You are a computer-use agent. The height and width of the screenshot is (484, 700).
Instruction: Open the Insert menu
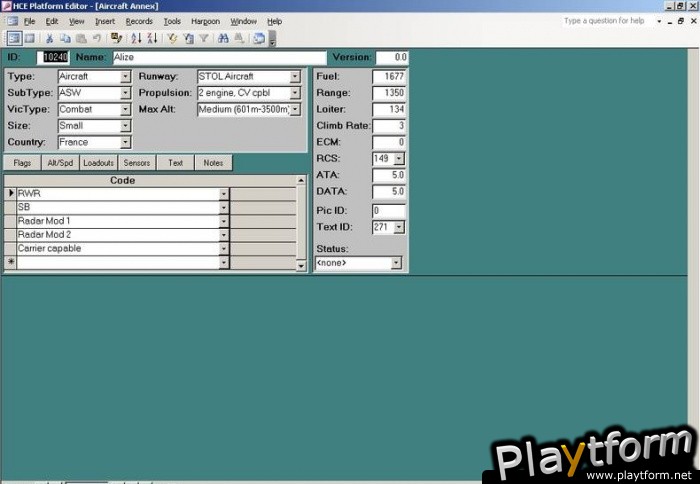click(105, 21)
